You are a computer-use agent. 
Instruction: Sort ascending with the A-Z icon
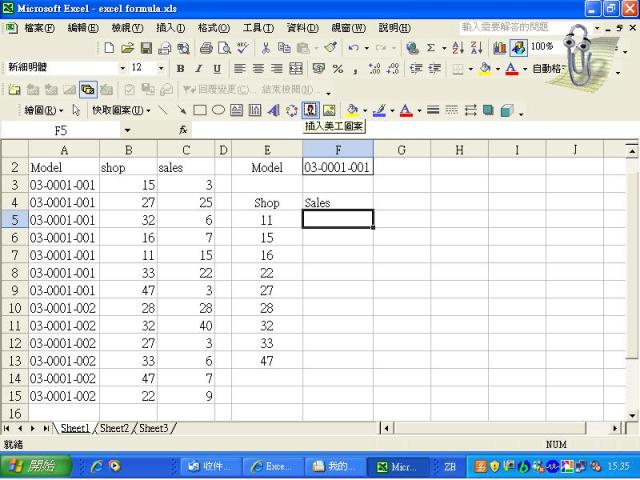[x=459, y=48]
